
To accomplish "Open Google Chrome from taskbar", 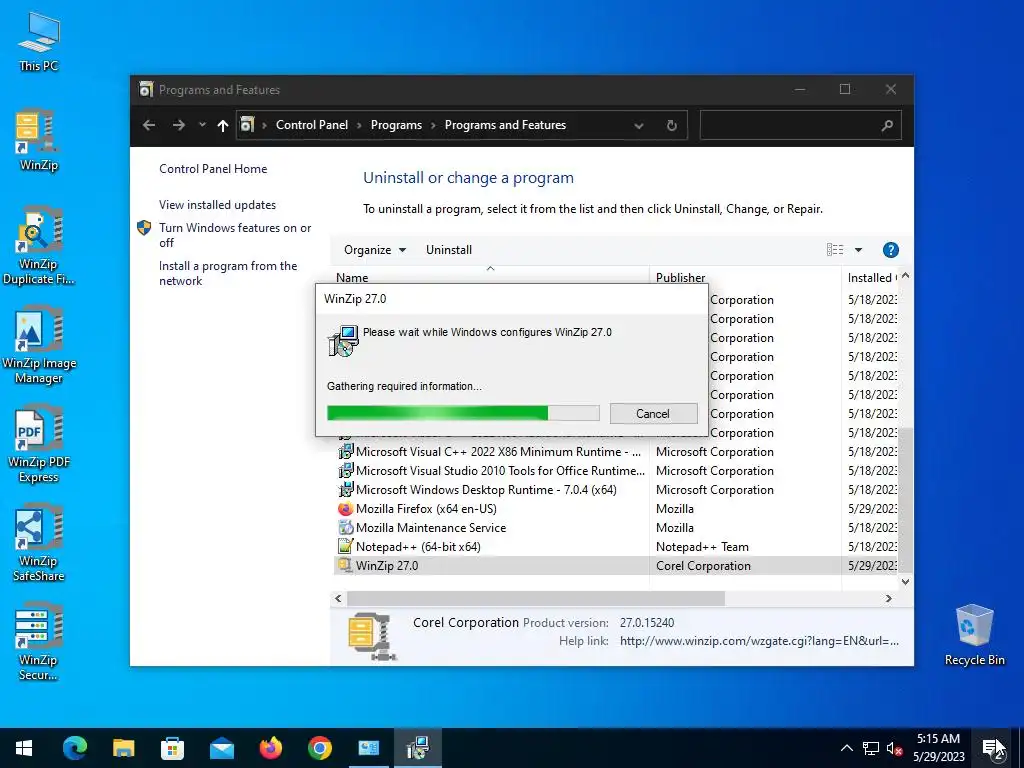I will tap(319, 748).
